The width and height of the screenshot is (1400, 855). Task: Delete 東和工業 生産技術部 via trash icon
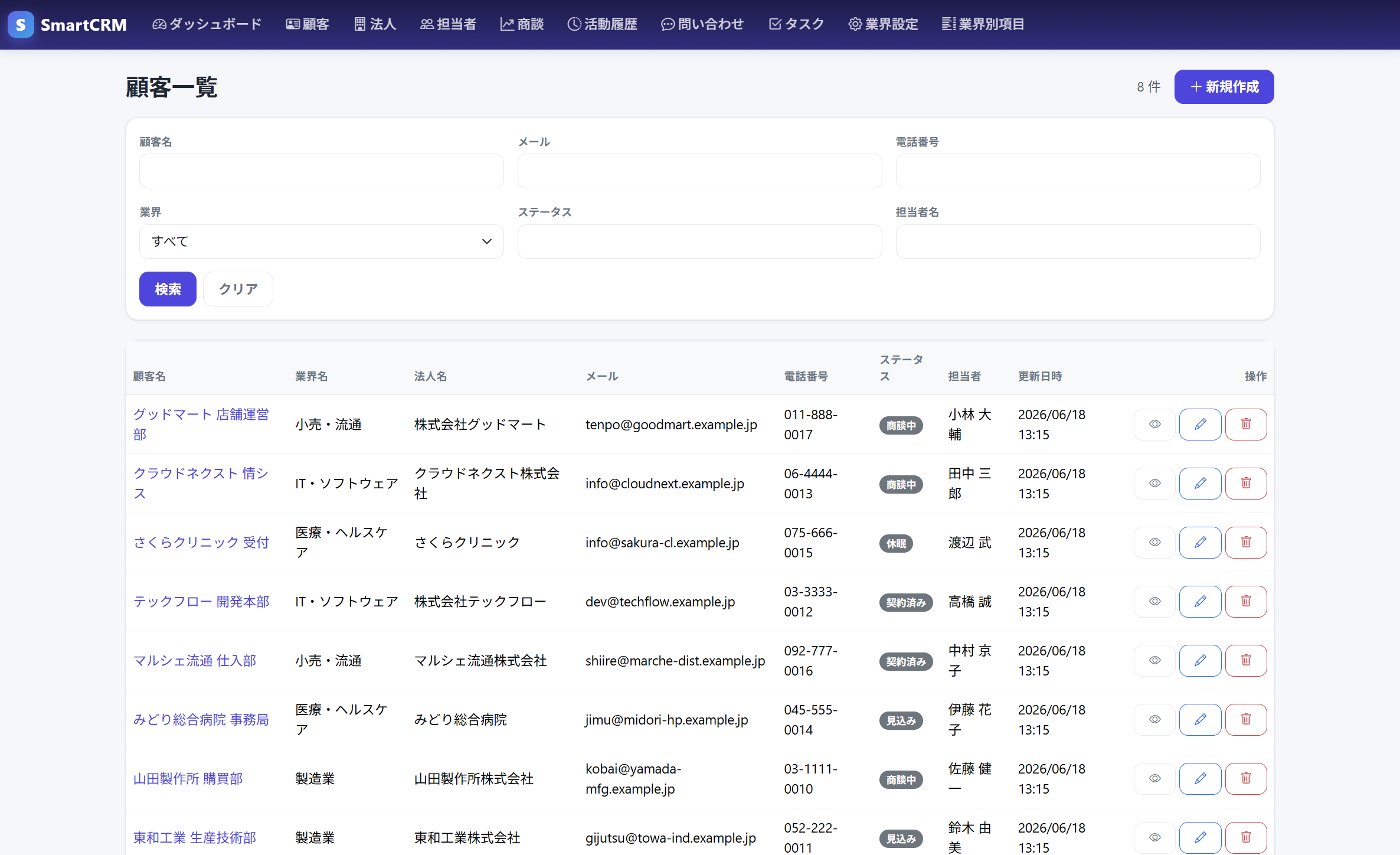[1246, 838]
